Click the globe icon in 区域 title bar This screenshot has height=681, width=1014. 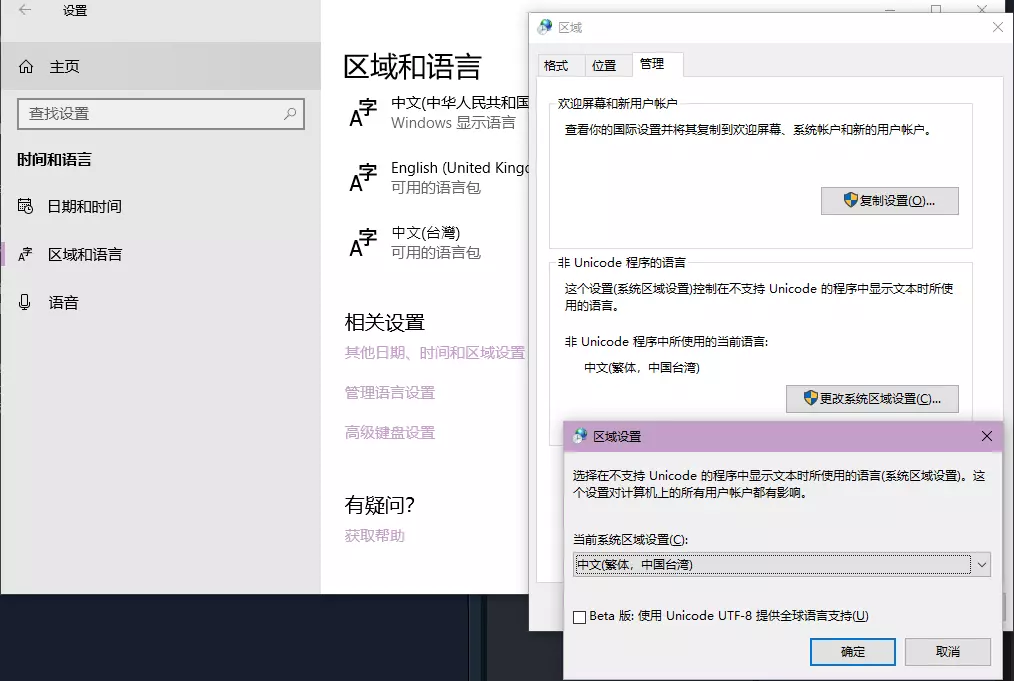tap(545, 27)
